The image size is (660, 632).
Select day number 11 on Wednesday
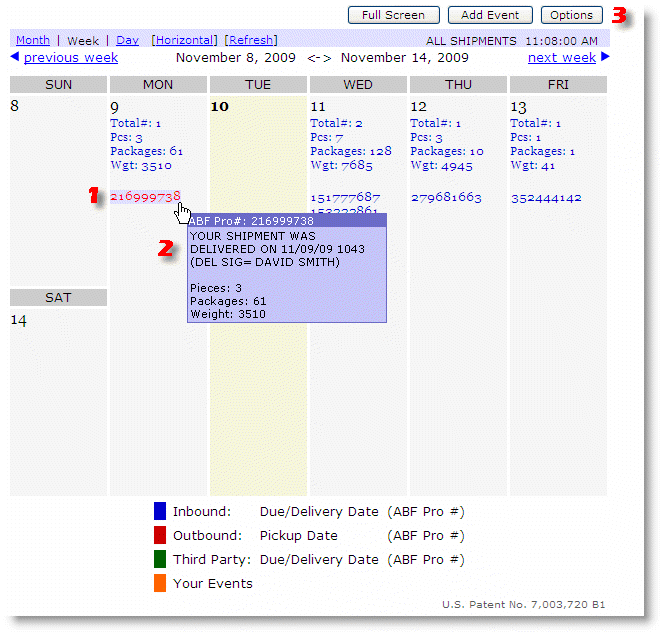point(318,107)
